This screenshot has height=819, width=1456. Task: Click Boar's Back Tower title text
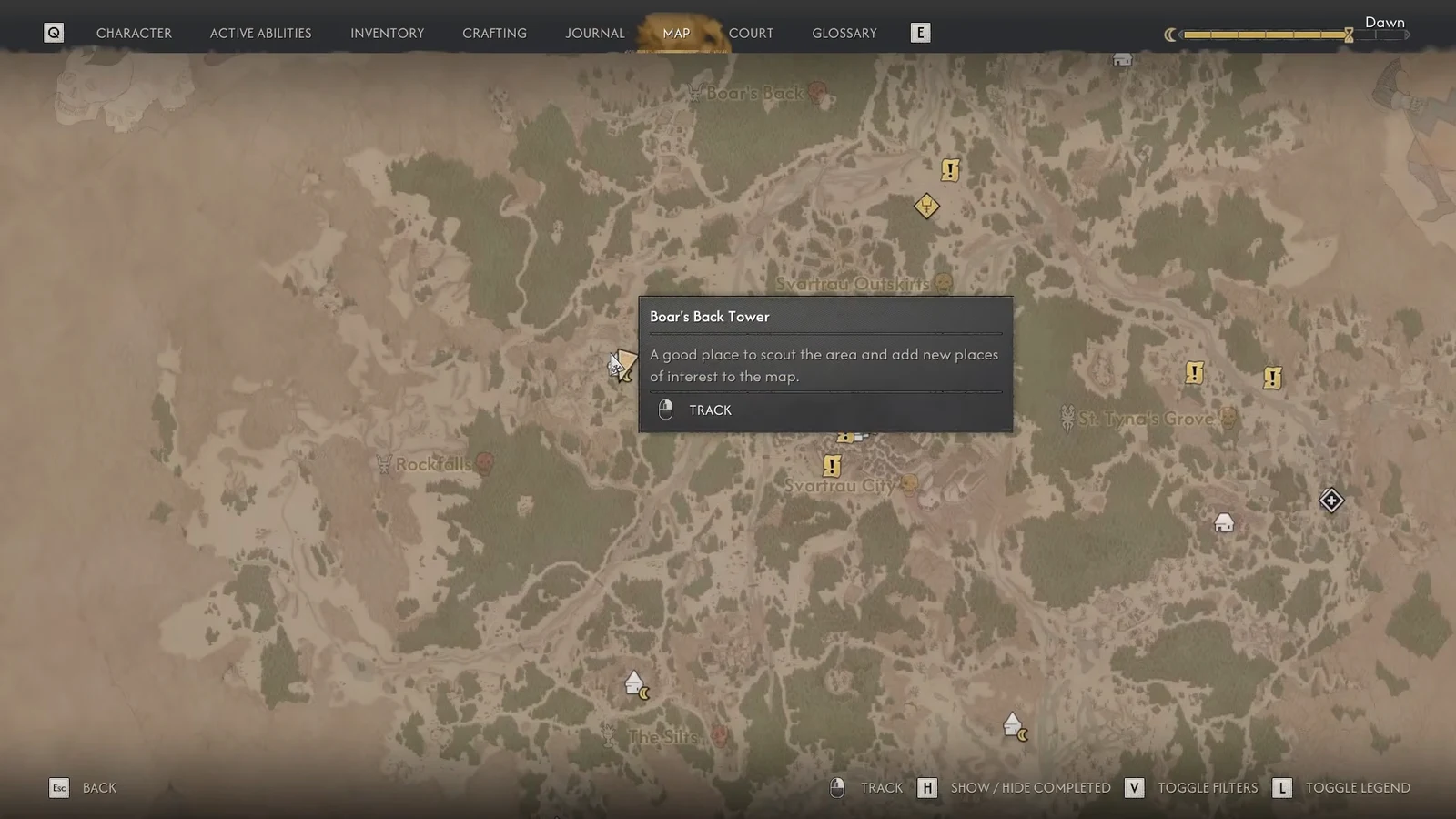(x=710, y=317)
